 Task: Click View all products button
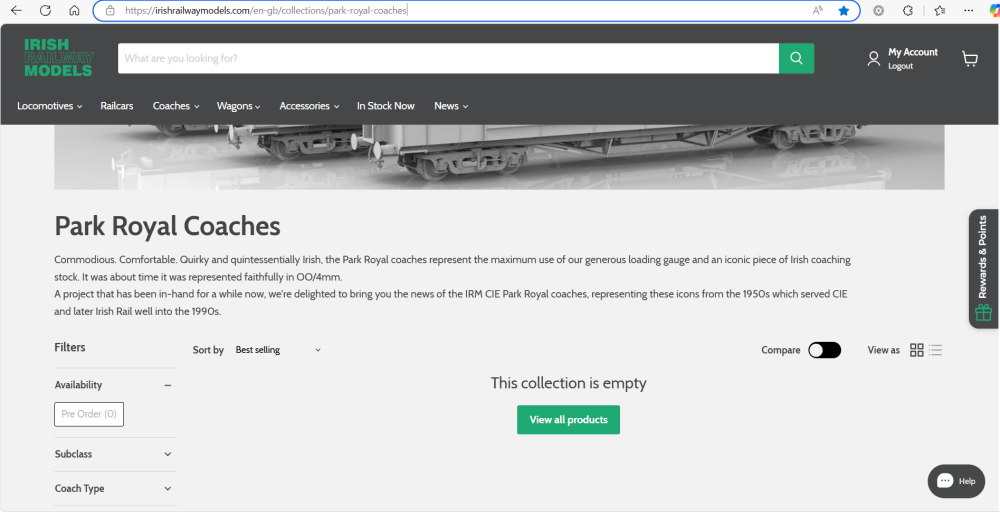568,420
